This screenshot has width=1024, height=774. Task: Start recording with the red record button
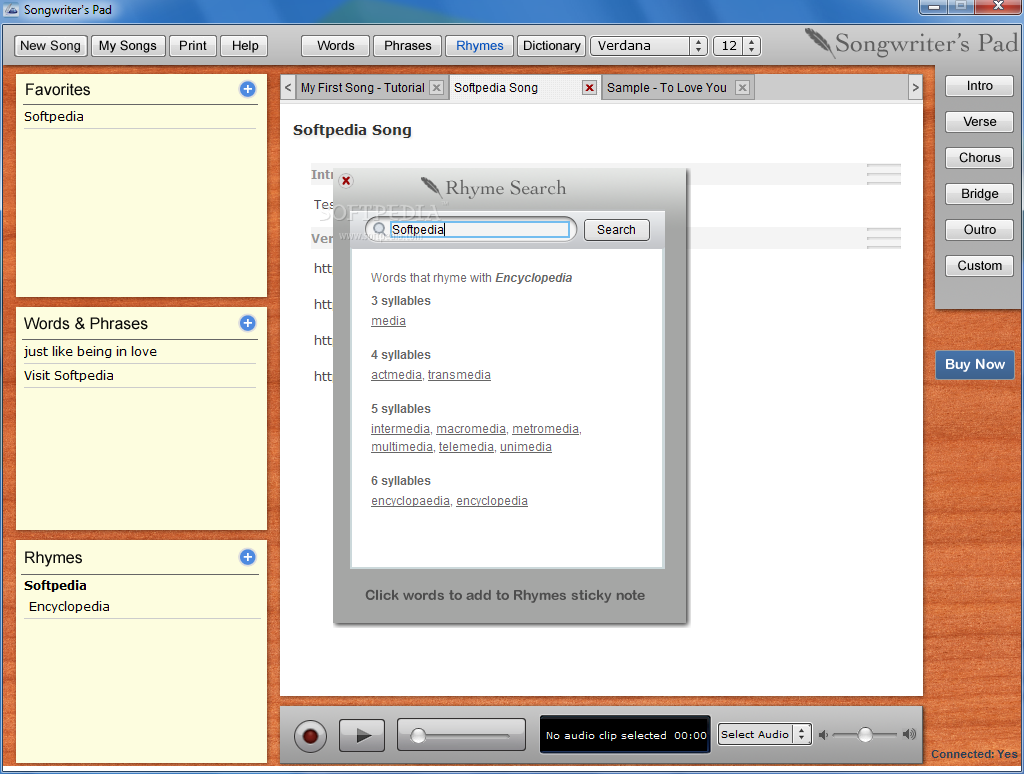(x=310, y=736)
